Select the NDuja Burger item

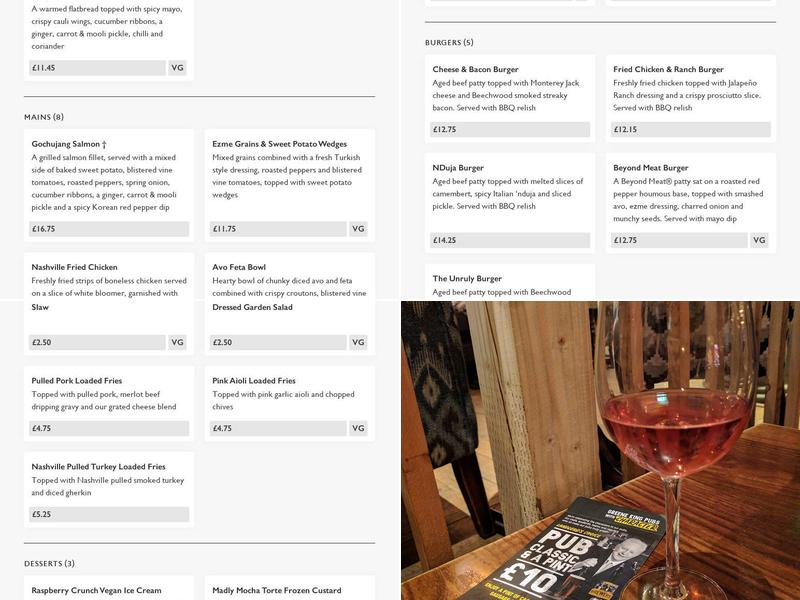point(510,203)
